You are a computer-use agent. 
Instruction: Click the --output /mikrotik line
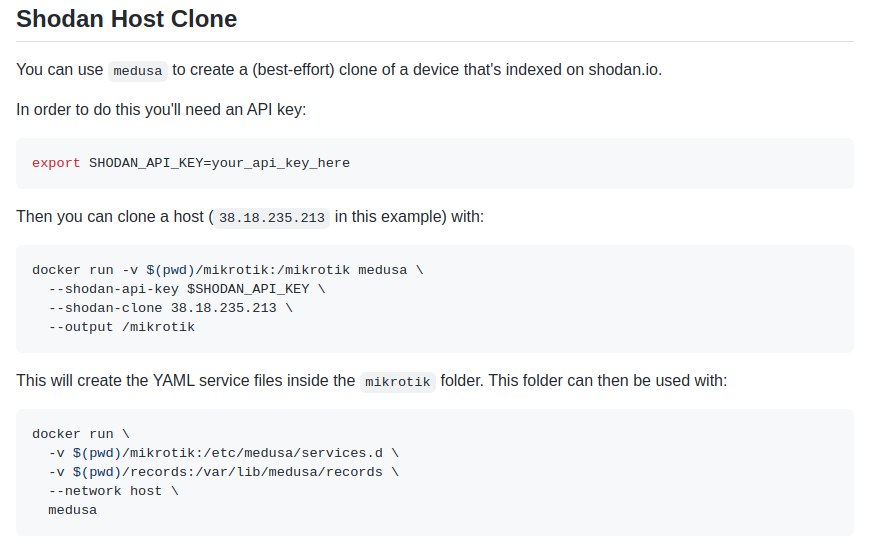click(x=122, y=327)
